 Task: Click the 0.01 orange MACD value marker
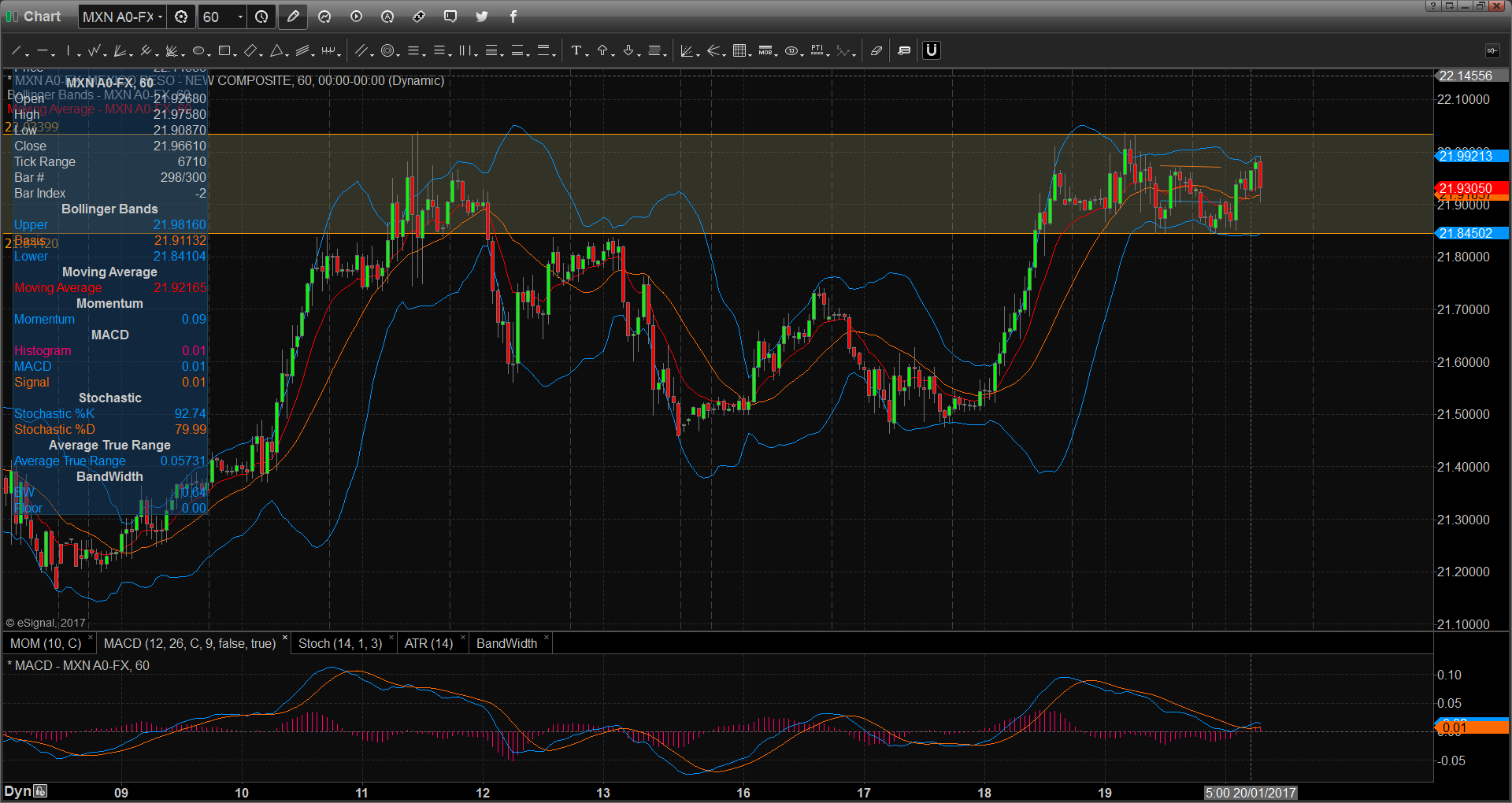[x=1472, y=728]
